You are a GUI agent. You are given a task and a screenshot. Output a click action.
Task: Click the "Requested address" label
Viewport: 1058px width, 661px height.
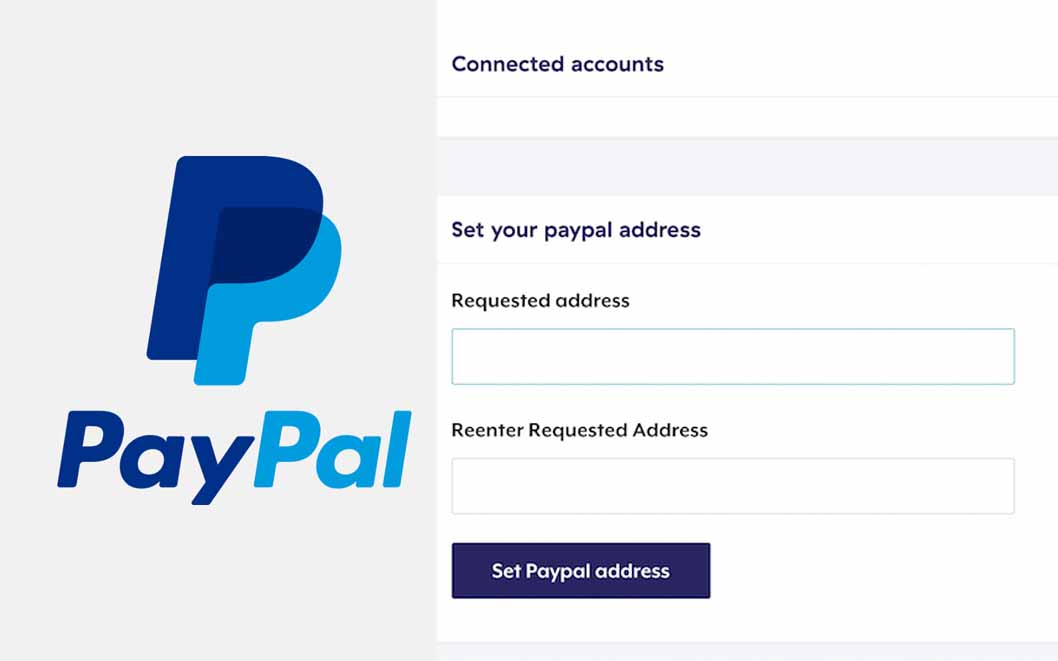[x=540, y=301]
